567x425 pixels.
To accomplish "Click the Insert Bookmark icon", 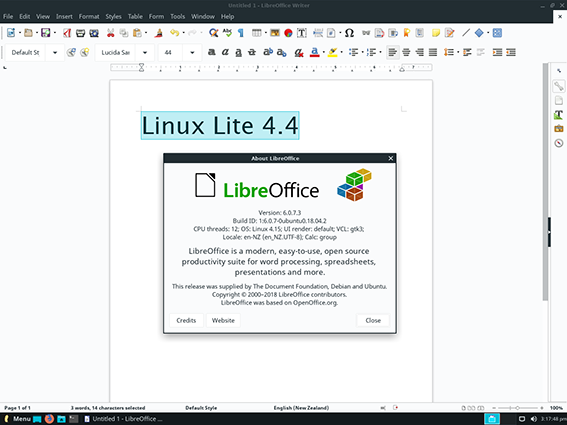I will (406, 33).
